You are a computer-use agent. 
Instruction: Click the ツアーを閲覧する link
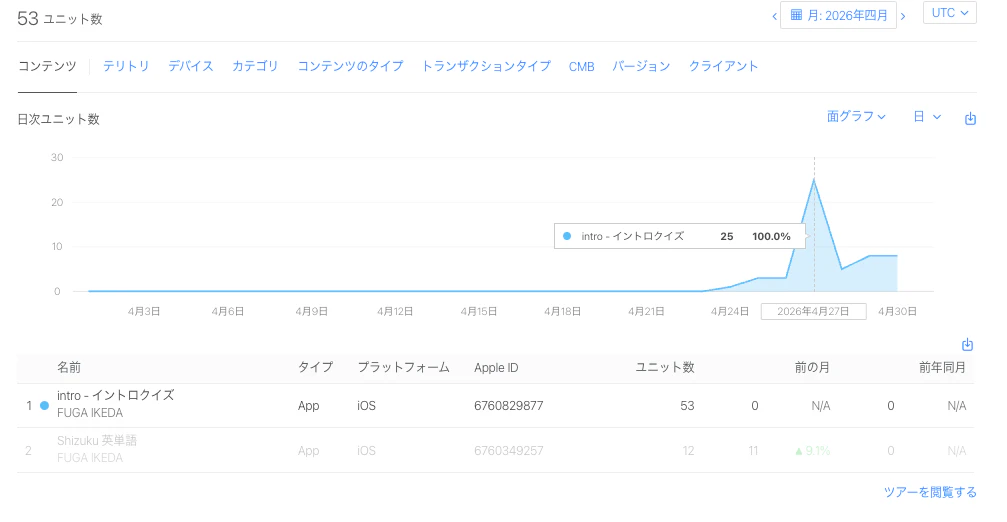[x=930, y=492]
